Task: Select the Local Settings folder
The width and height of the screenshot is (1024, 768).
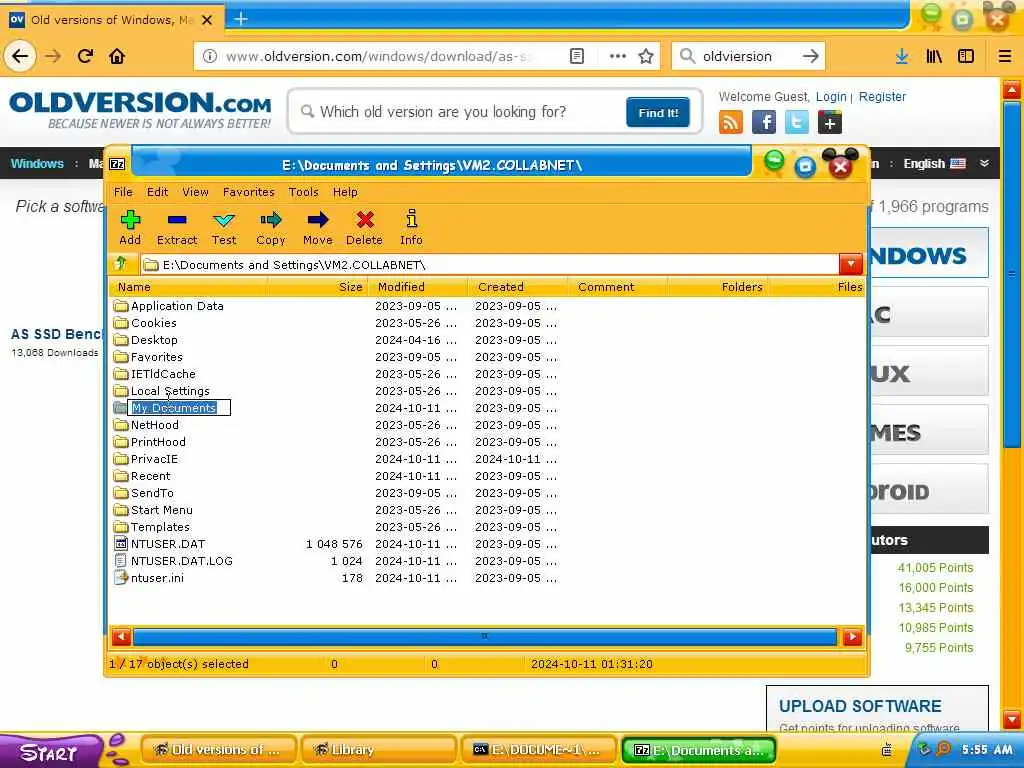Action: tap(162, 391)
